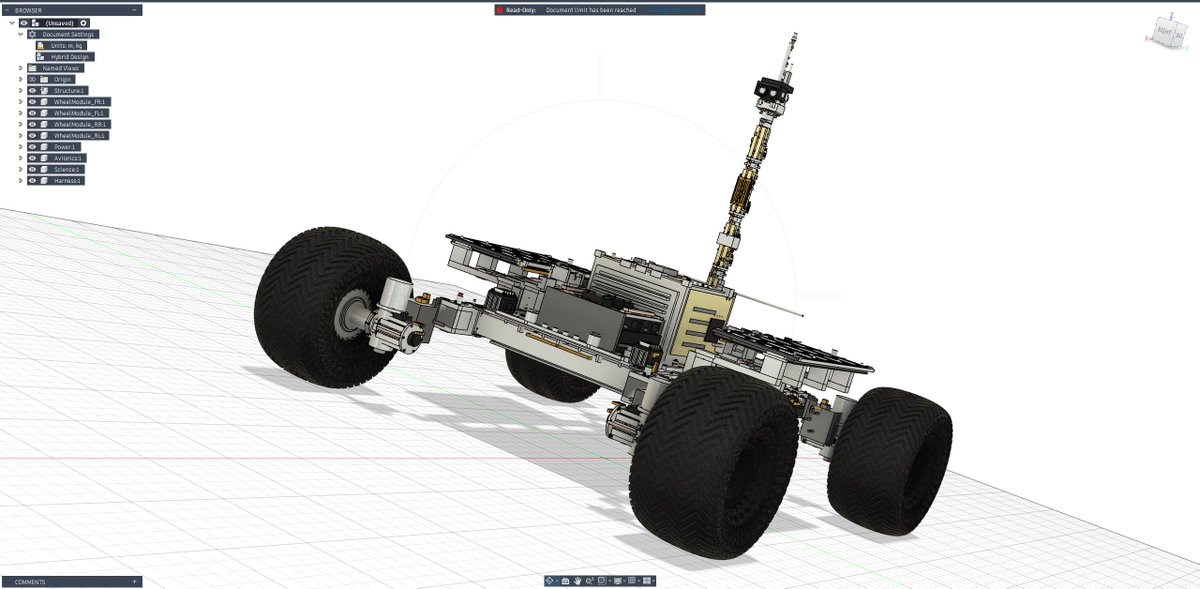Hide the WheelModule_FR:1 component

pyautogui.click(x=32, y=102)
